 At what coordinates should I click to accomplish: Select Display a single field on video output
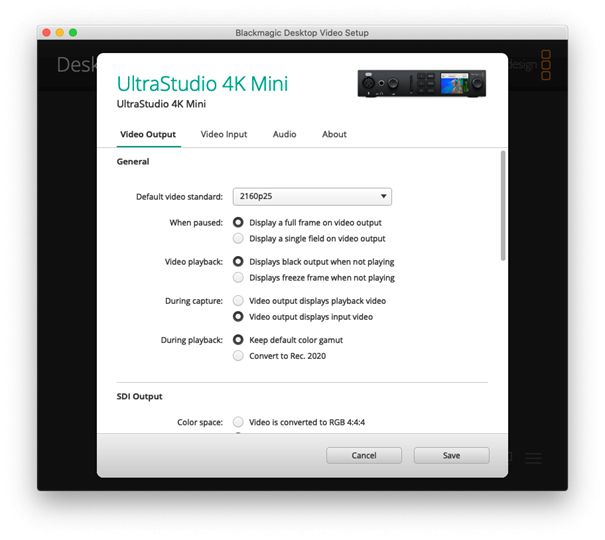click(x=238, y=238)
